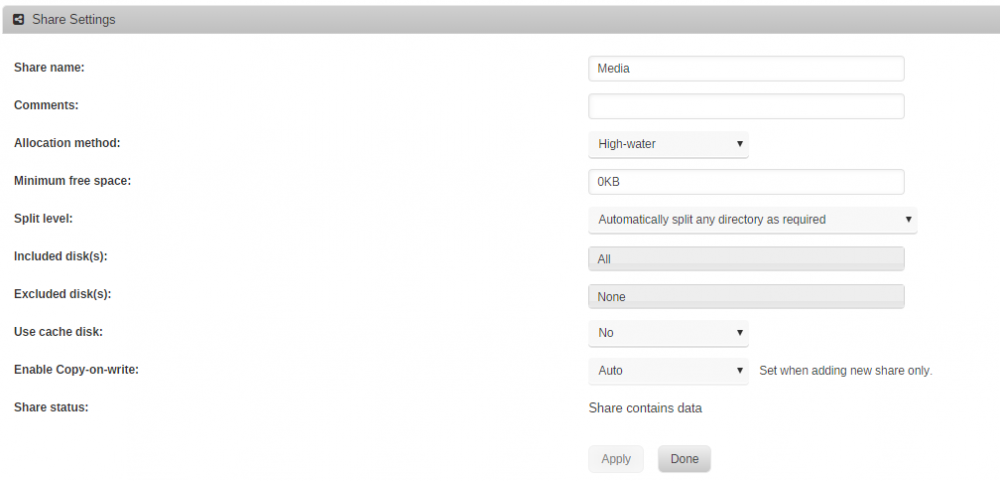Open the Use cache disk dropdown

(668, 333)
